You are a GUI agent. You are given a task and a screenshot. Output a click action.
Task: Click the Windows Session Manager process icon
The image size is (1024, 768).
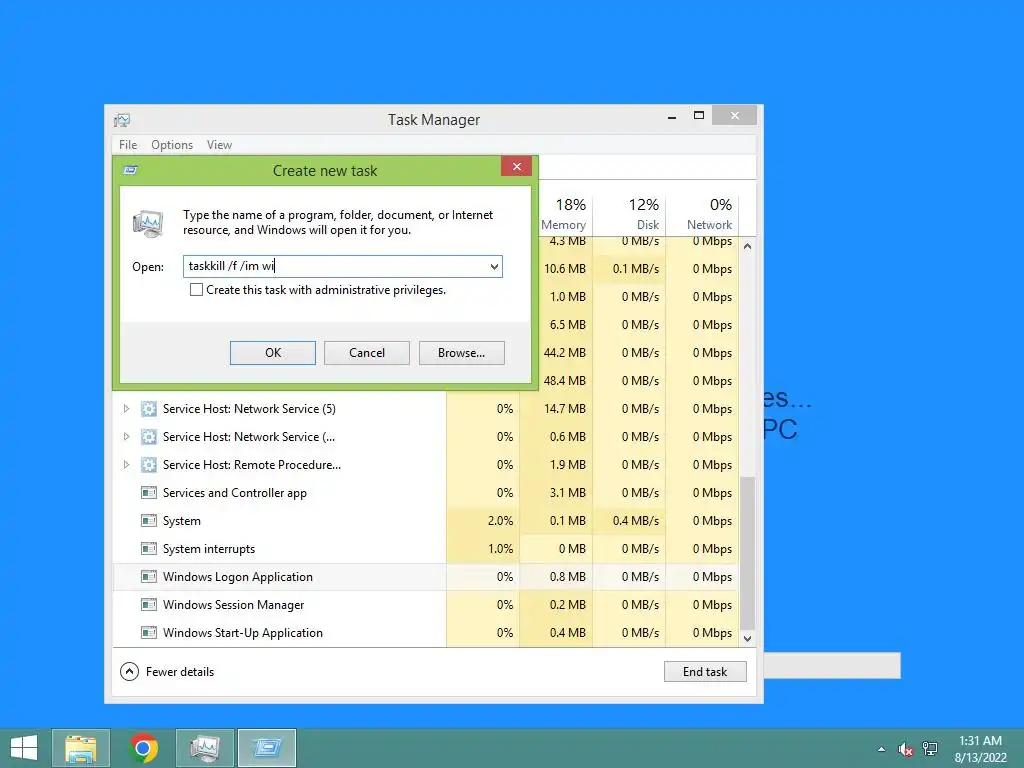149,605
